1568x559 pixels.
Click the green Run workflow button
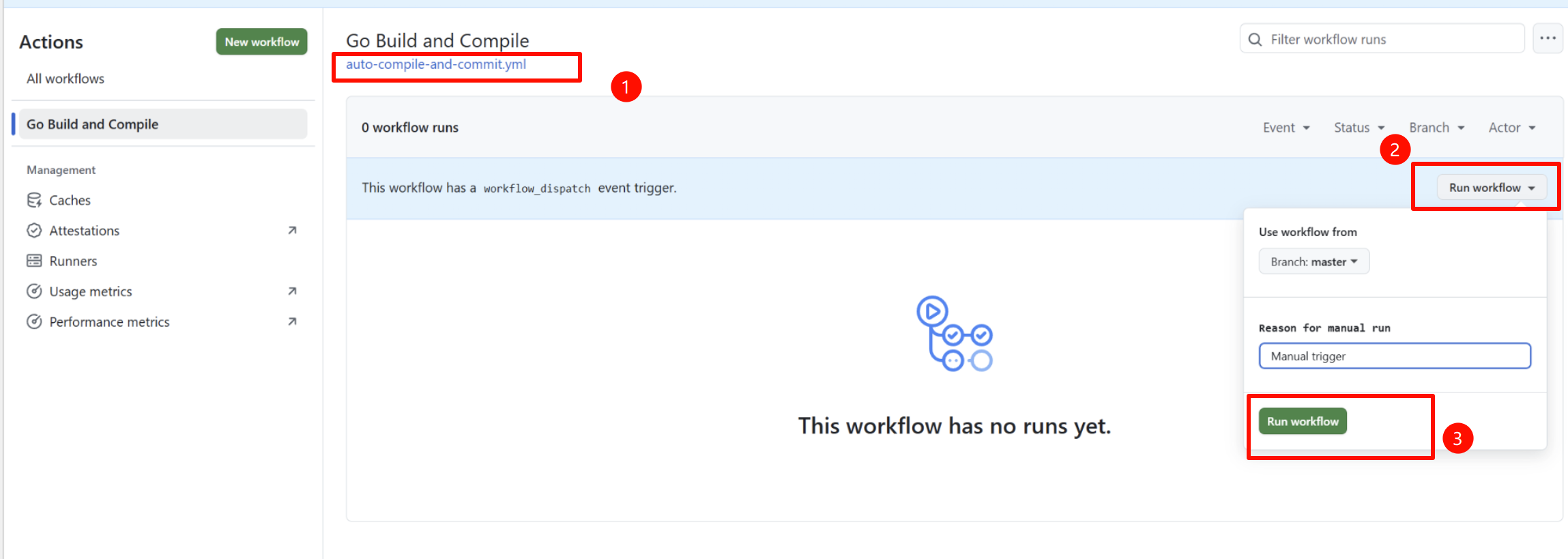pyautogui.click(x=1303, y=421)
